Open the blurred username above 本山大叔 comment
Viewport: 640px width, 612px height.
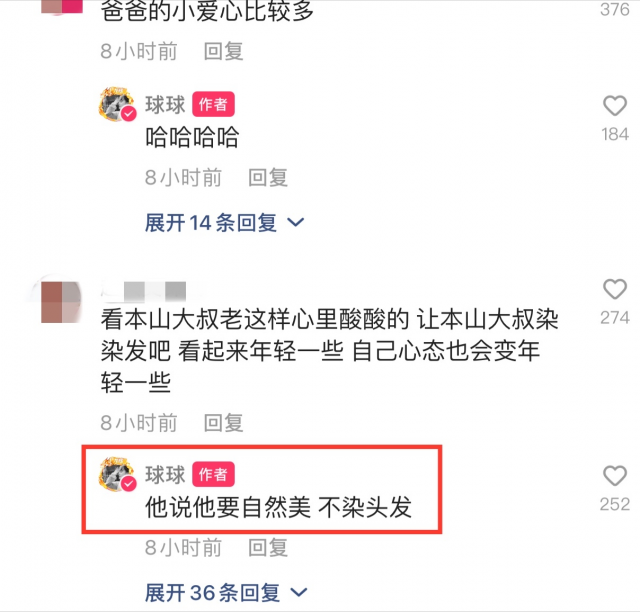point(145,292)
